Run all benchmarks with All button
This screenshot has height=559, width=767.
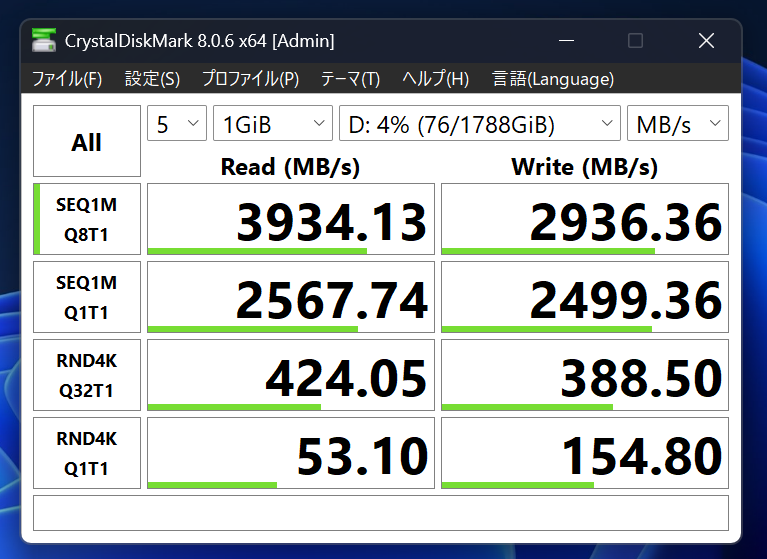(87, 141)
